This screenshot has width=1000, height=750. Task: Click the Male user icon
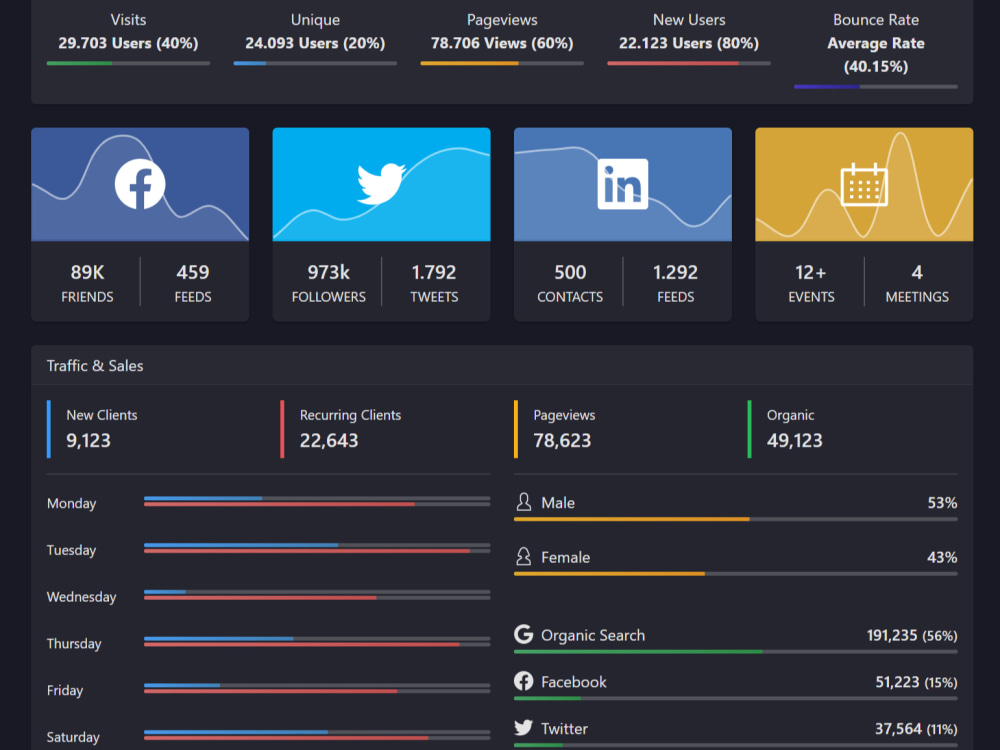click(x=524, y=503)
